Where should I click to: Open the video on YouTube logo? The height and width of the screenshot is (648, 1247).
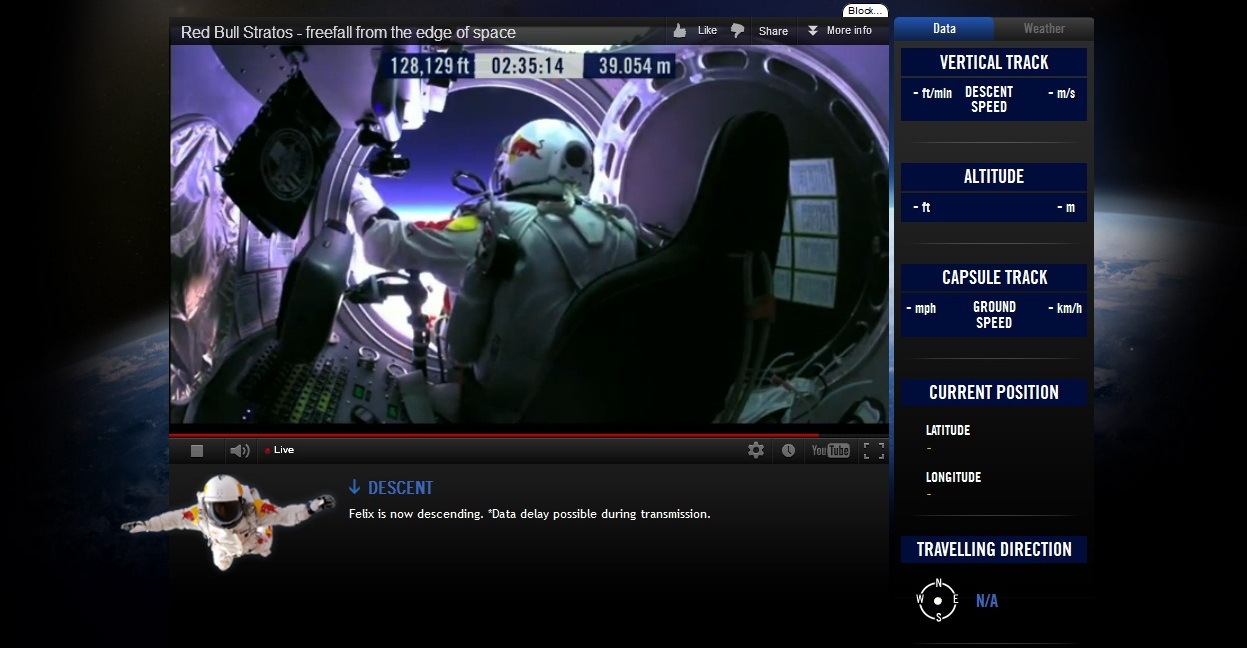click(x=830, y=450)
